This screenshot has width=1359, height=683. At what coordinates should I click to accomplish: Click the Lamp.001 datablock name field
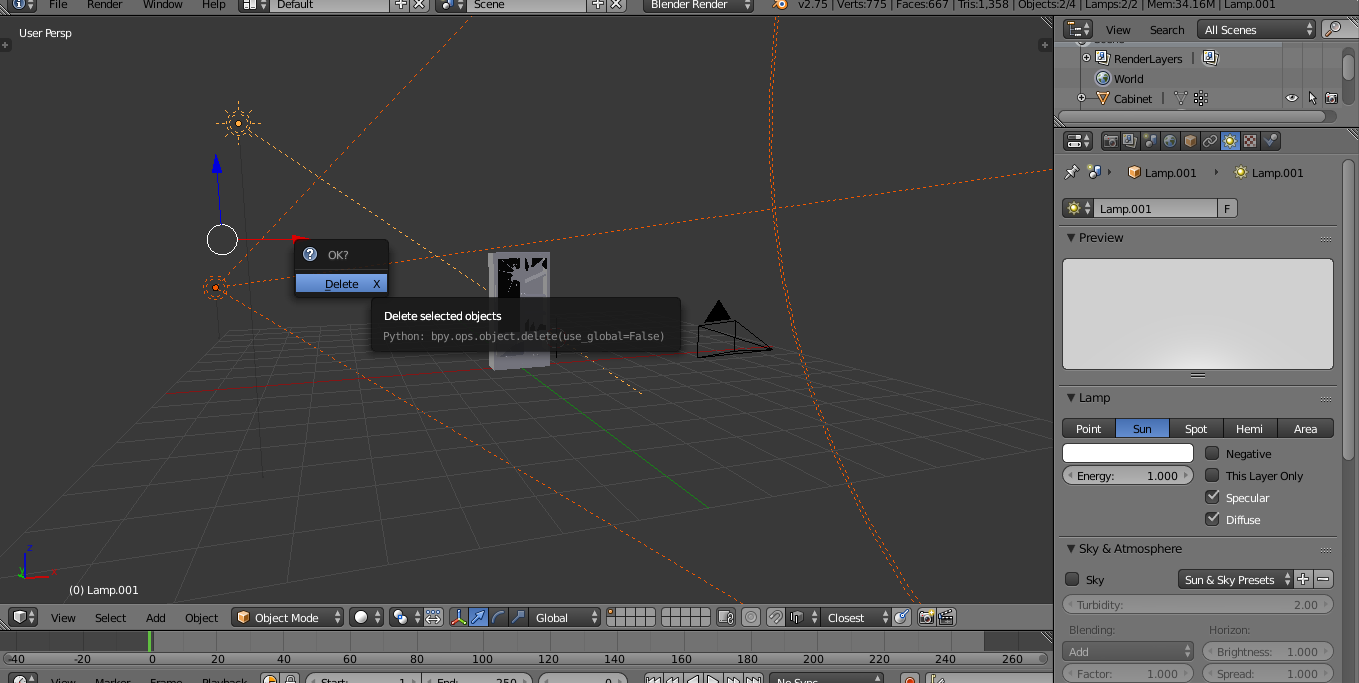point(1156,208)
